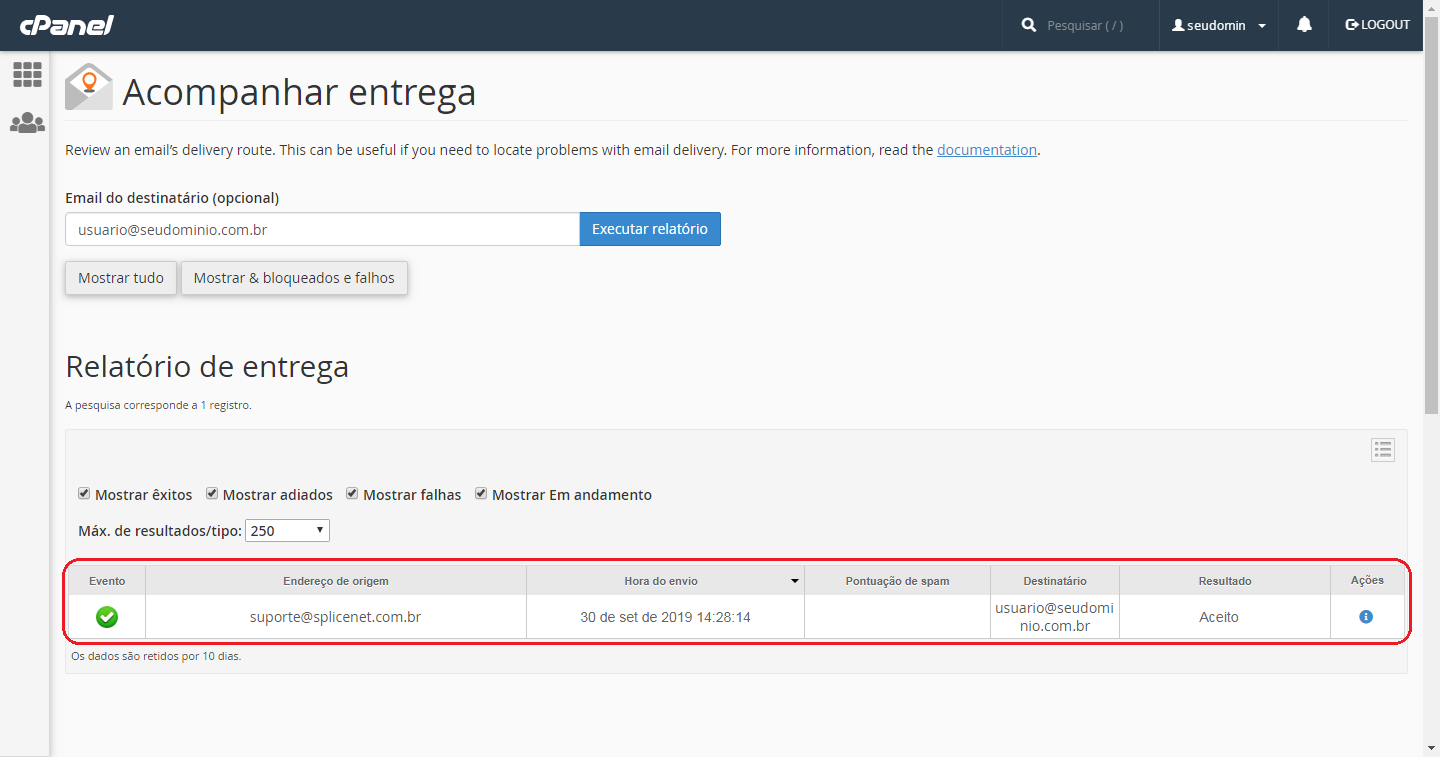The width and height of the screenshot is (1440, 757).
Task: Open the info action icon for usuario@seudominio.com.br
Action: [x=1366, y=617]
